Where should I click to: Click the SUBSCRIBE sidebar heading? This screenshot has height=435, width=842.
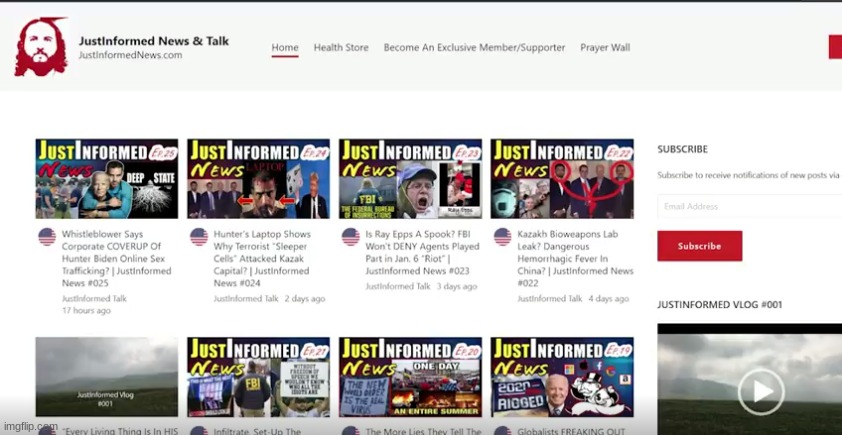point(683,149)
